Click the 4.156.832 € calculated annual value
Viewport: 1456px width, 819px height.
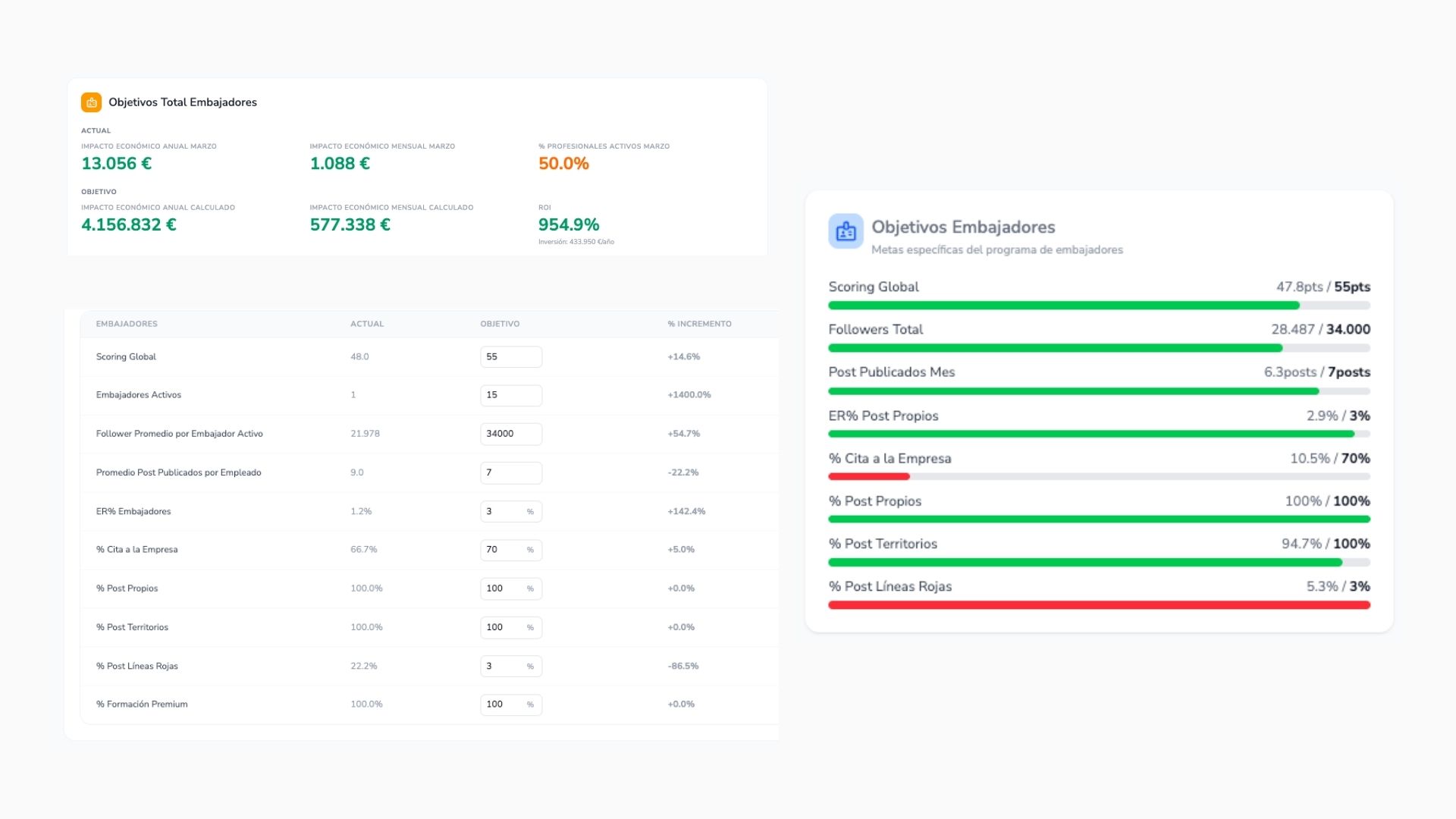click(129, 224)
